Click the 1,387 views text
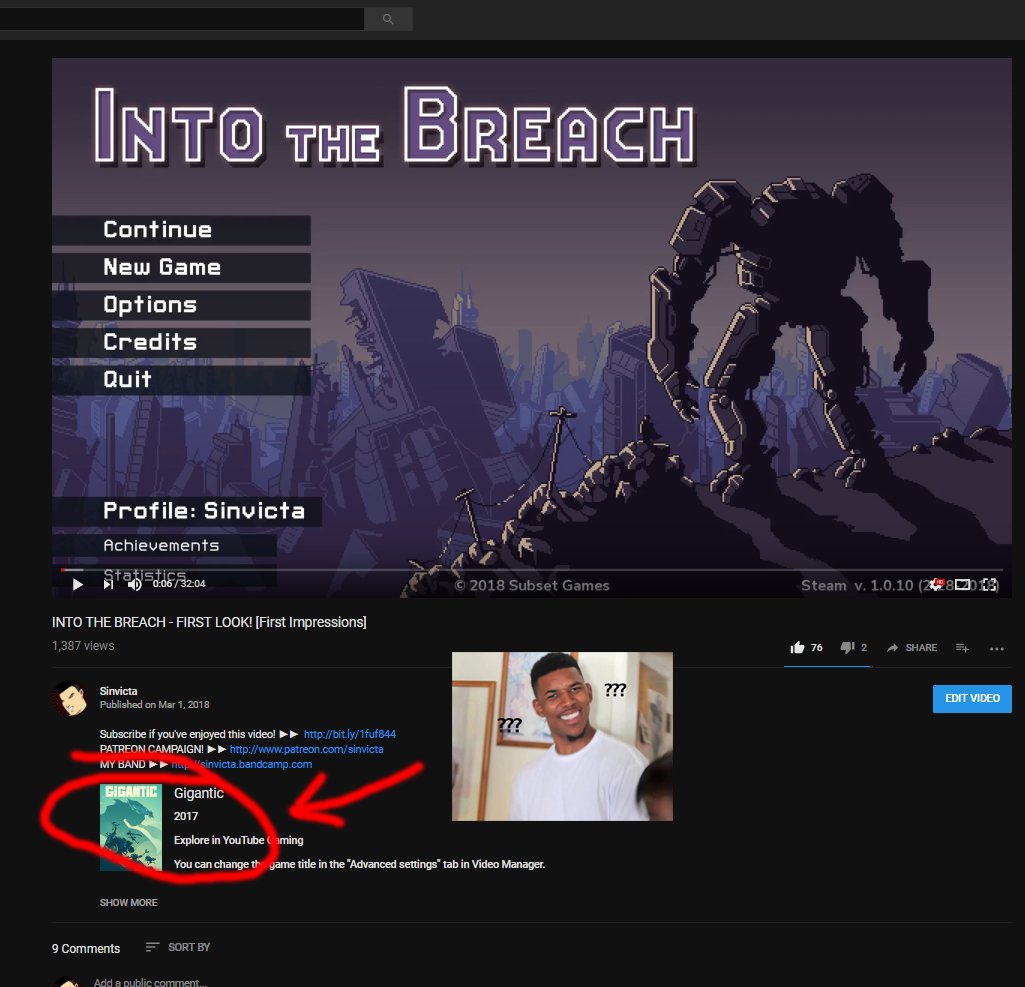The image size is (1025, 987). click(x=83, y=646)
